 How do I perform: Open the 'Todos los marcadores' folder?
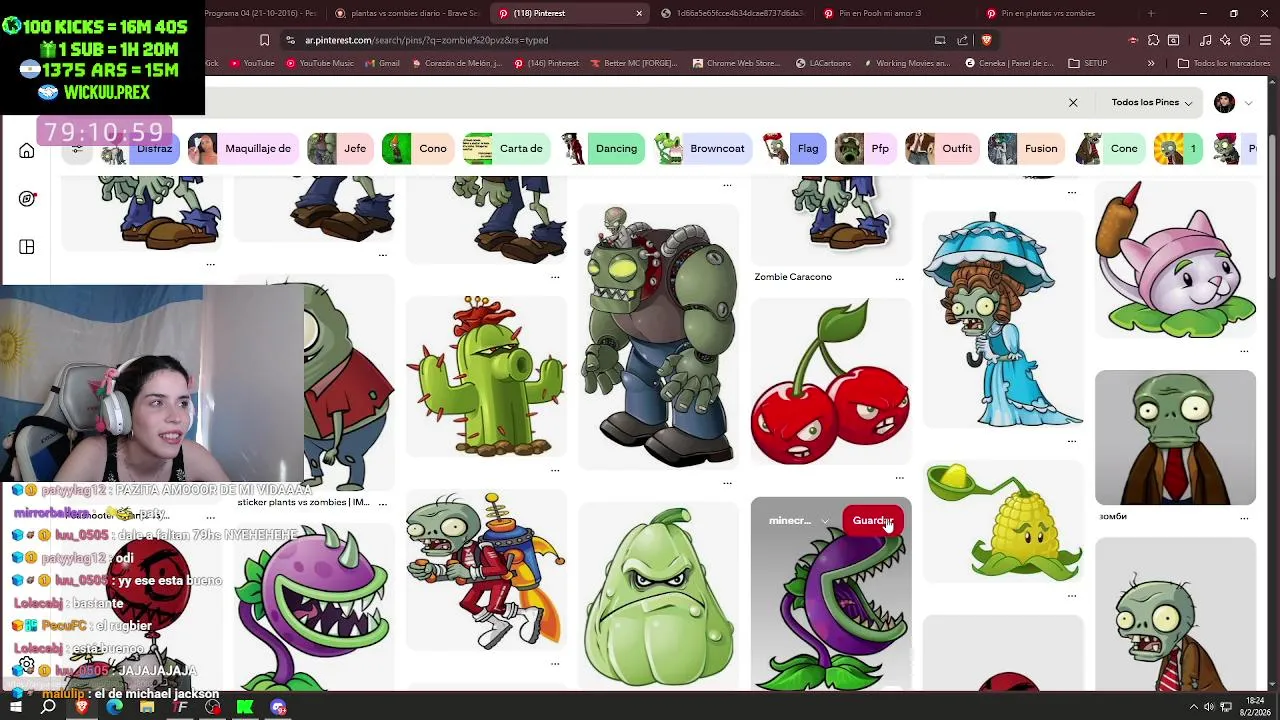[x=1224, y=63]
